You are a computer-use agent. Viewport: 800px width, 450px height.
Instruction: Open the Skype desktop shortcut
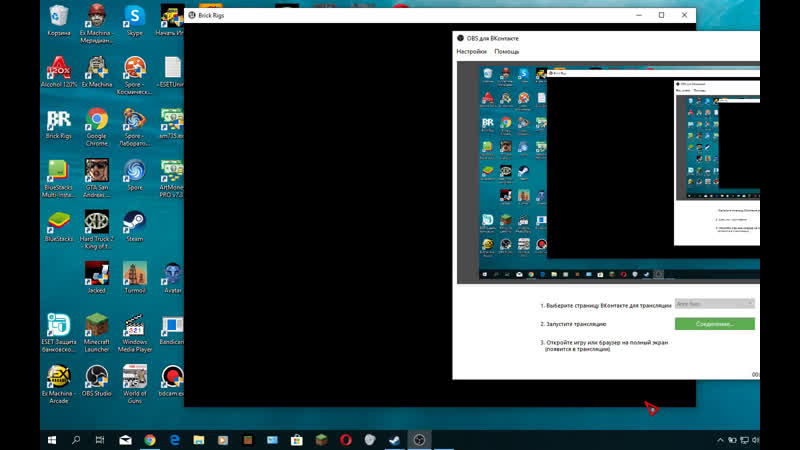135,20
